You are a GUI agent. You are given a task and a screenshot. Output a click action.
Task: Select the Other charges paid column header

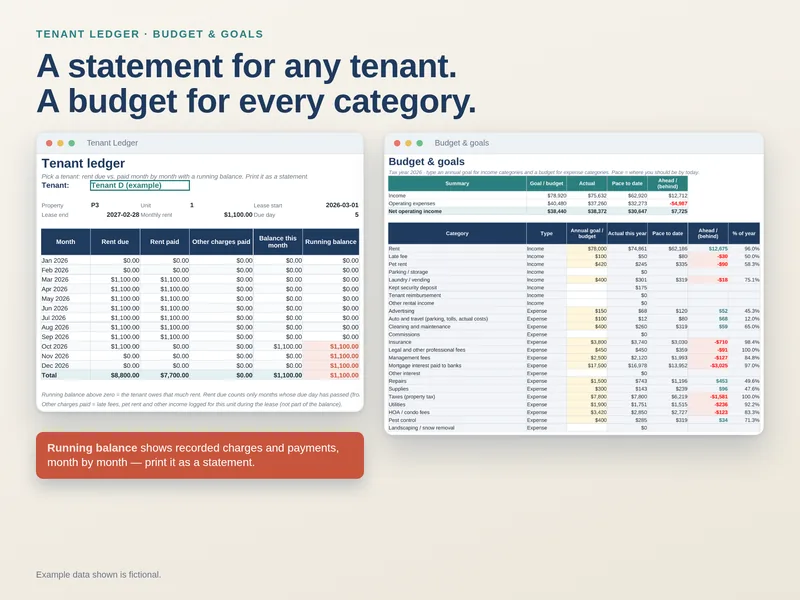click(x=221, y=242)
